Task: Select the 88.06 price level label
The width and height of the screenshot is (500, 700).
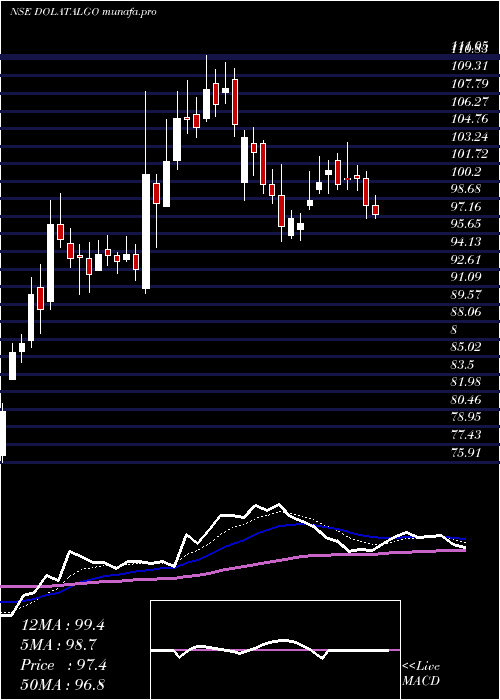Action: pos(466,312)
